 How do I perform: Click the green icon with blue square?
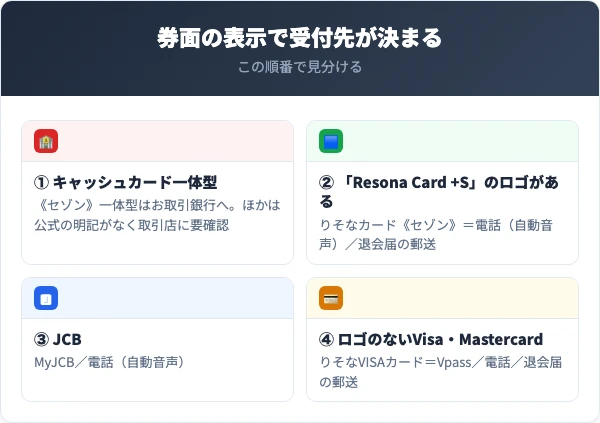331,141
